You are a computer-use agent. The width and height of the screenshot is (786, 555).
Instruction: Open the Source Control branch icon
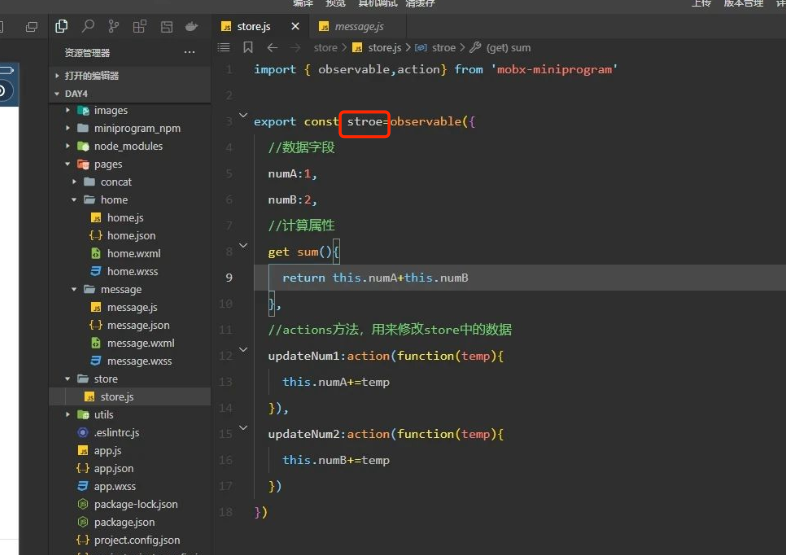(114, 26)
